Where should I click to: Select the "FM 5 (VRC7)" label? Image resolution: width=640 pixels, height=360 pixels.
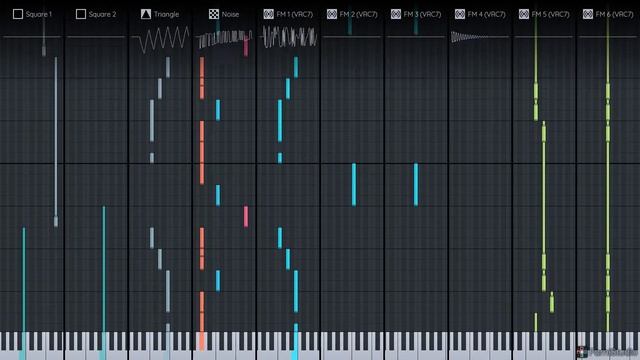coord(551,14)
